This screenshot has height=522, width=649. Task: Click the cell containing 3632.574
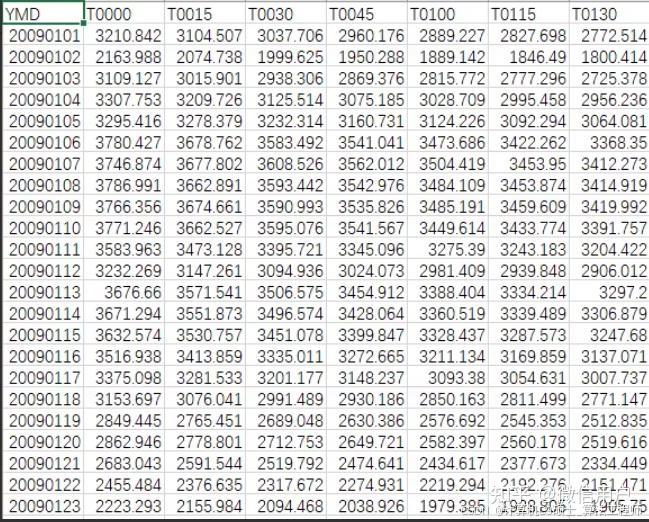click(x=124, y=335)
